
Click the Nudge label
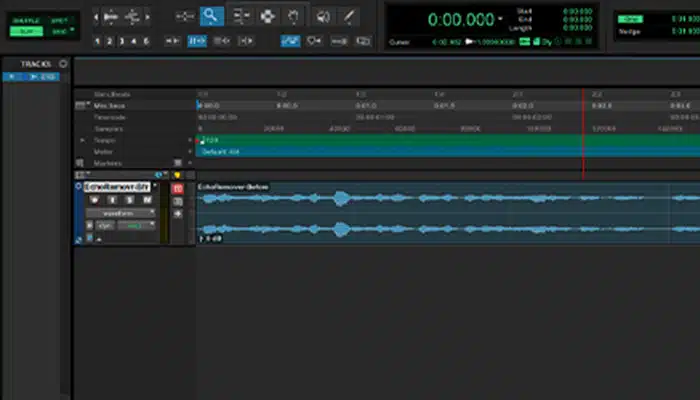tap(629, 32)
